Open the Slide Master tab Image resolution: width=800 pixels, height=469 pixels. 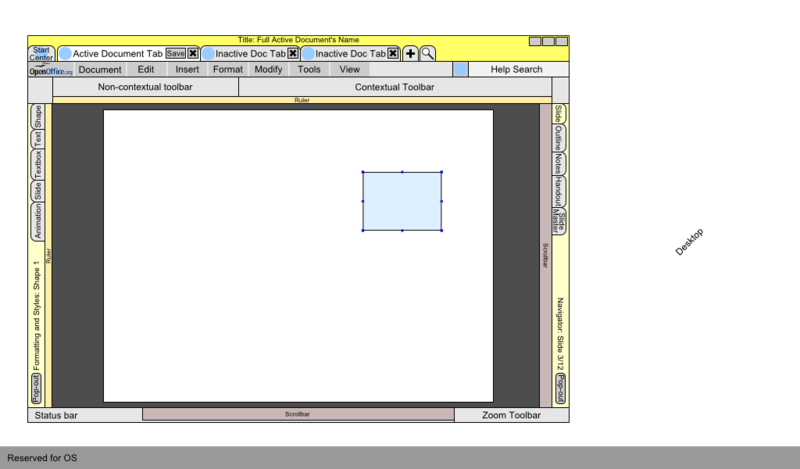559,221
